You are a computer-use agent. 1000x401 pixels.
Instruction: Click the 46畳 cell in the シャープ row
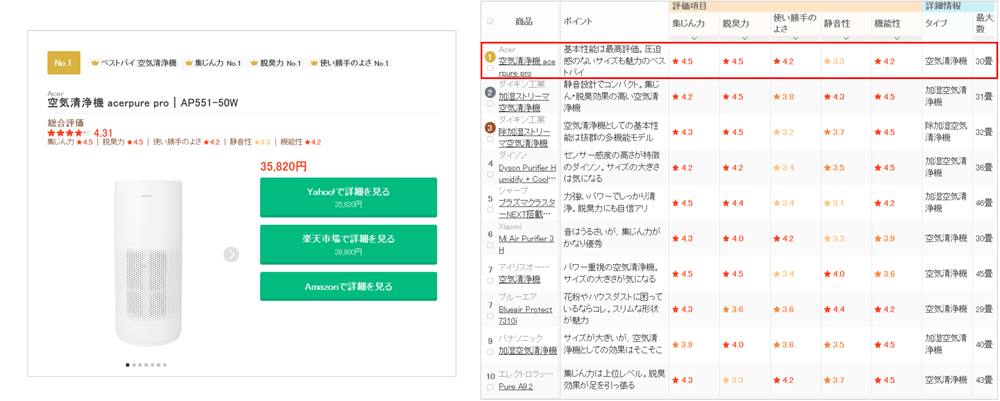[x=984, y=203]
